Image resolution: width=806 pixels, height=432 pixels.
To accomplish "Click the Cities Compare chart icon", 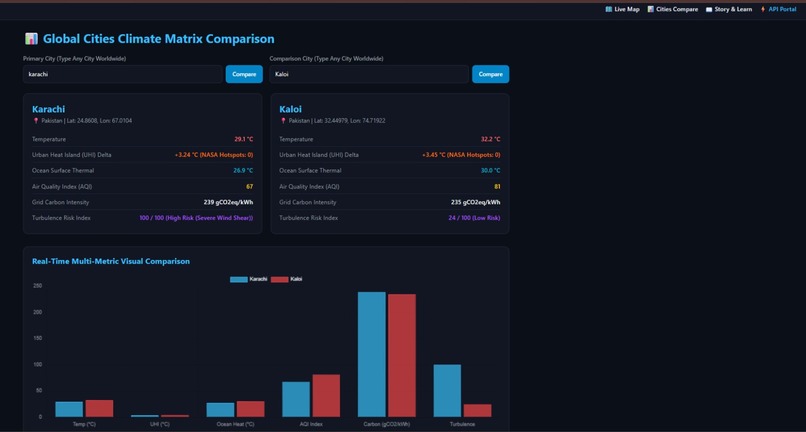I will (x=651, y=9).
